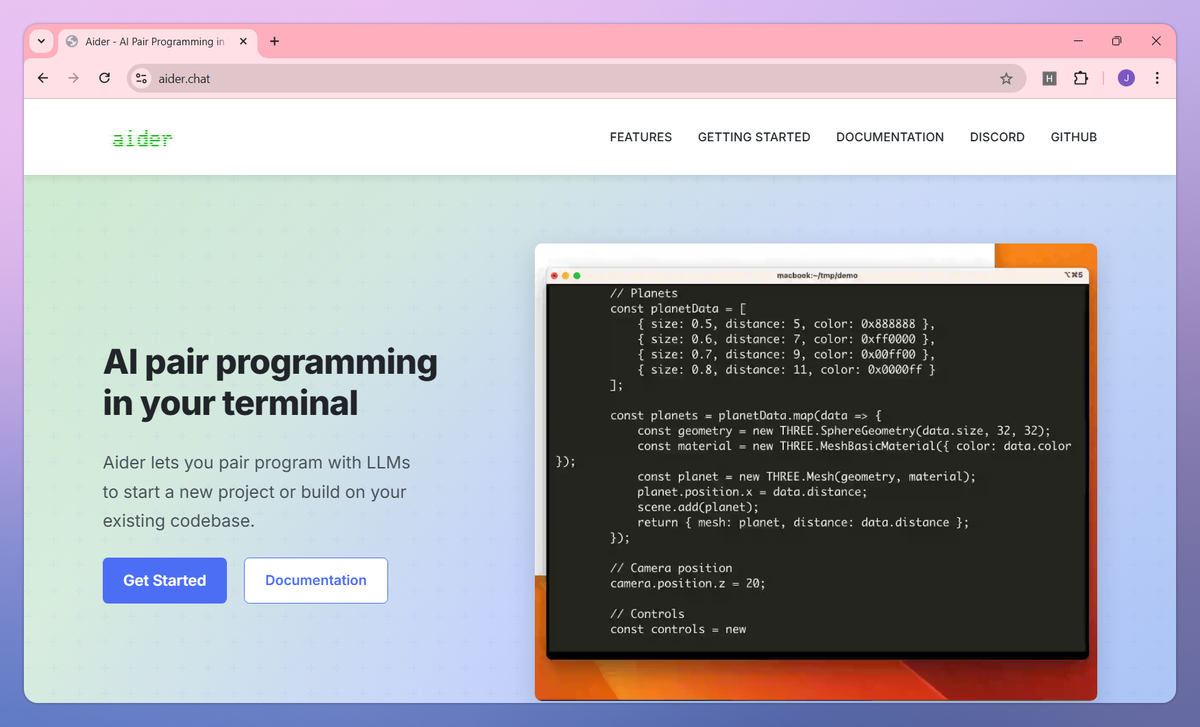Screen dimensions: 1200x727
Task: Click the "// Planets" comment line
Action: 644,294
